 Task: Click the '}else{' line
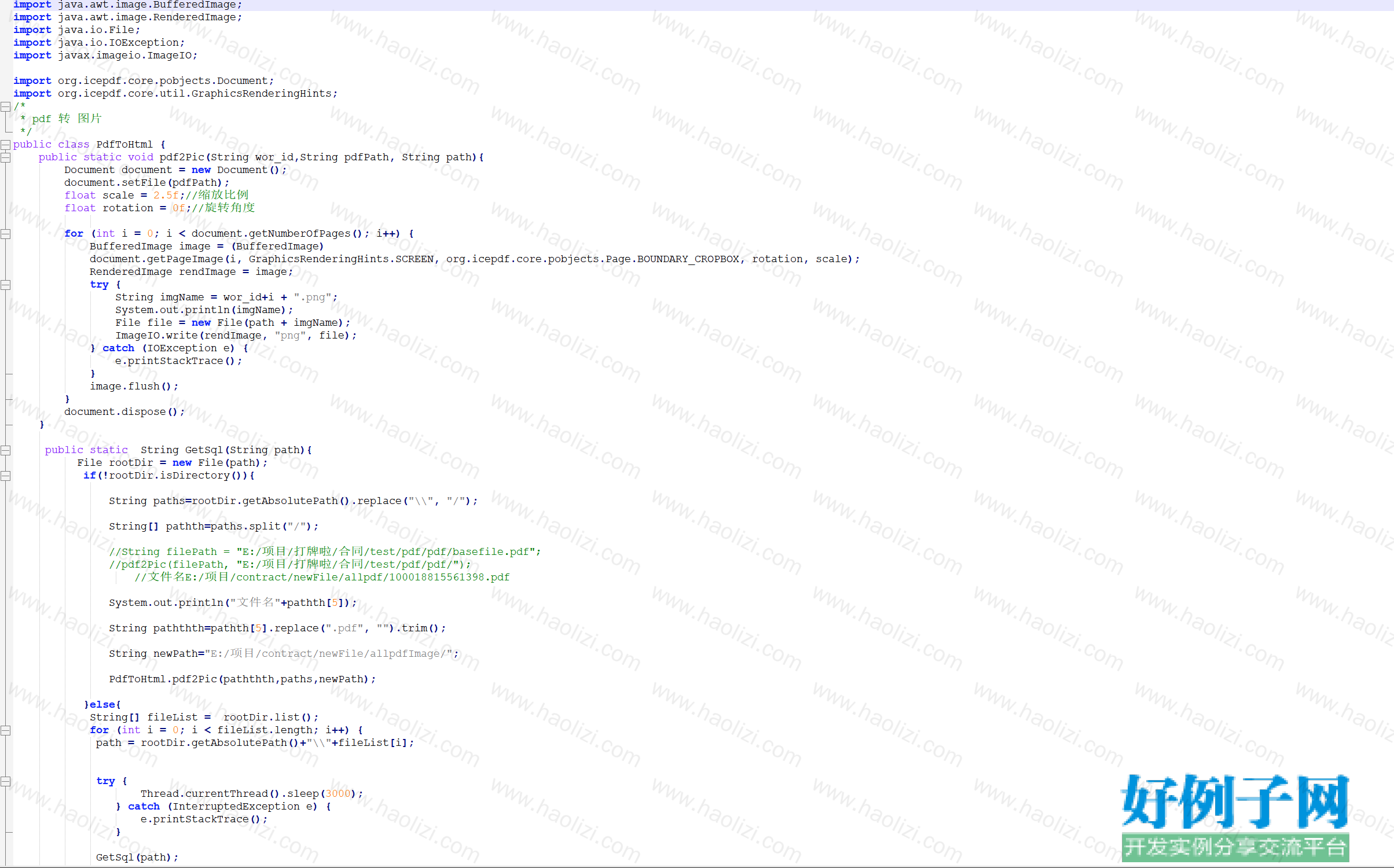[102, 705]
